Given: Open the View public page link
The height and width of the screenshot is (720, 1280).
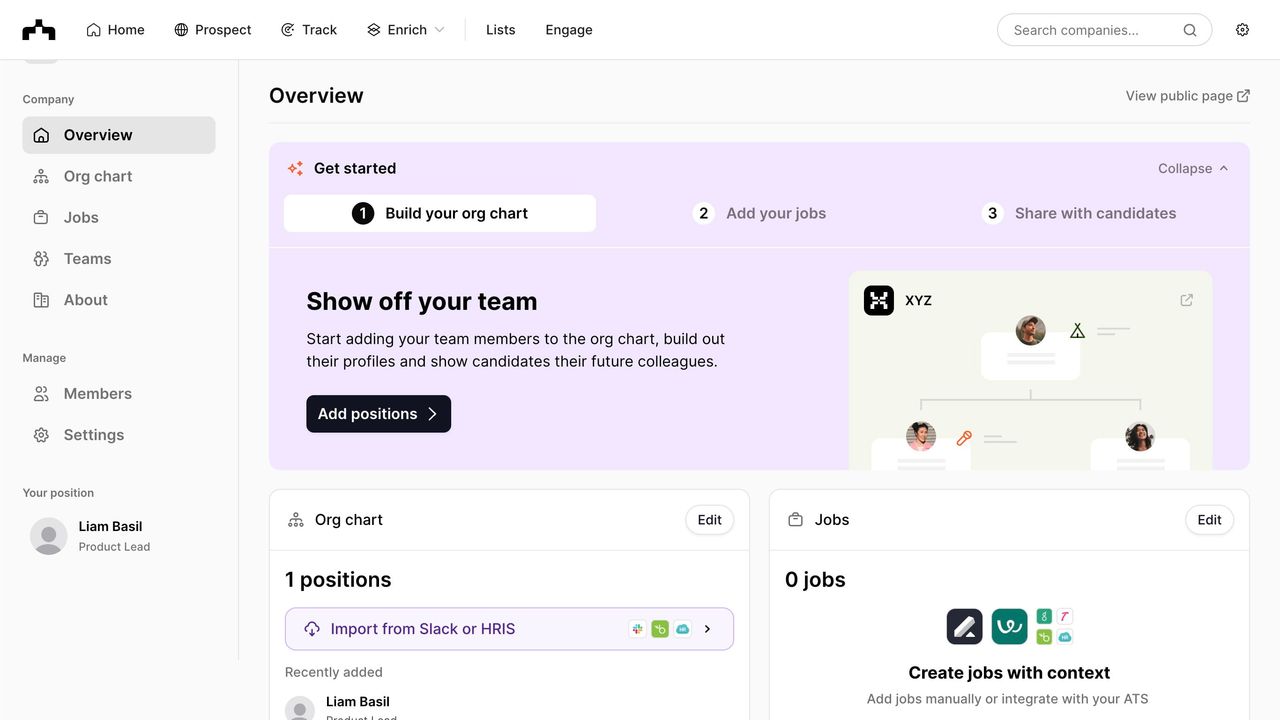Looking at the screenshot, I should point(1187,96).
